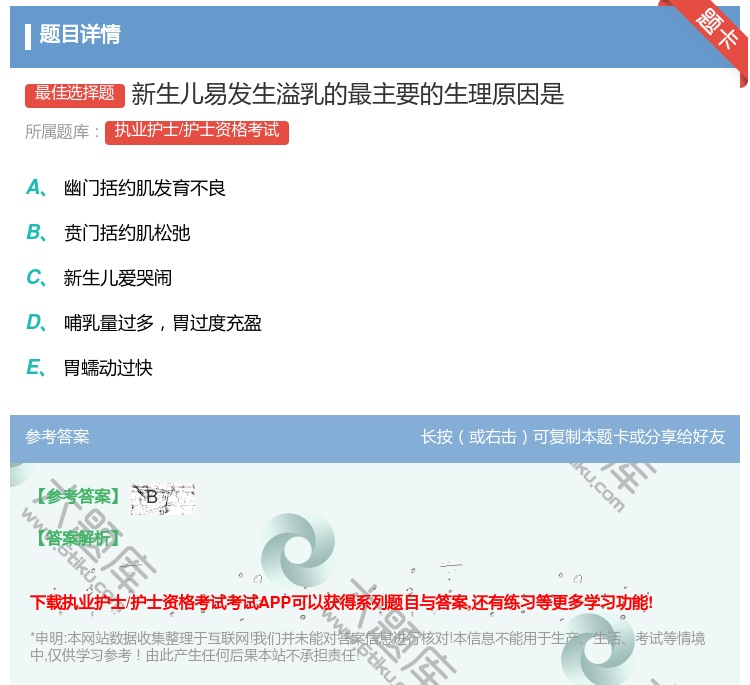Click the answer image showing B
The height and width of the screenshot is (685, 750).
coord(163,498)
